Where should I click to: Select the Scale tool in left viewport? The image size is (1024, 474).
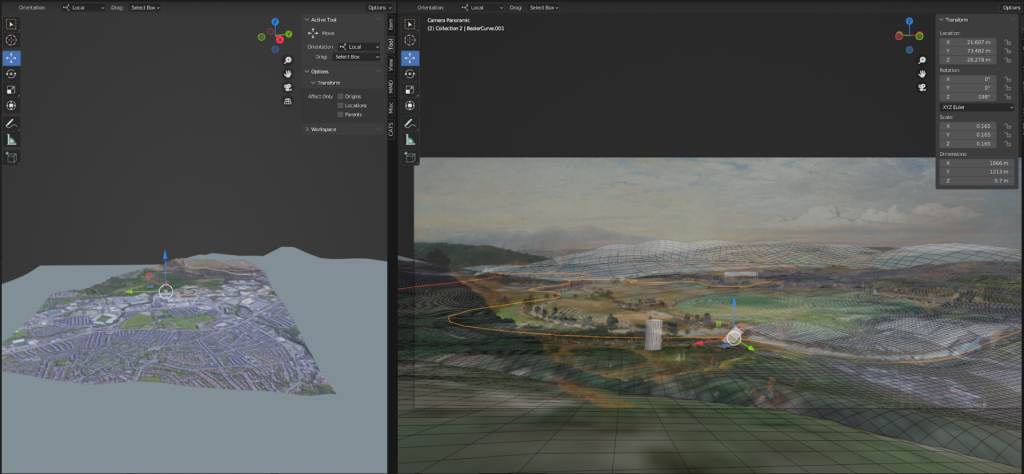coord(11,89)
